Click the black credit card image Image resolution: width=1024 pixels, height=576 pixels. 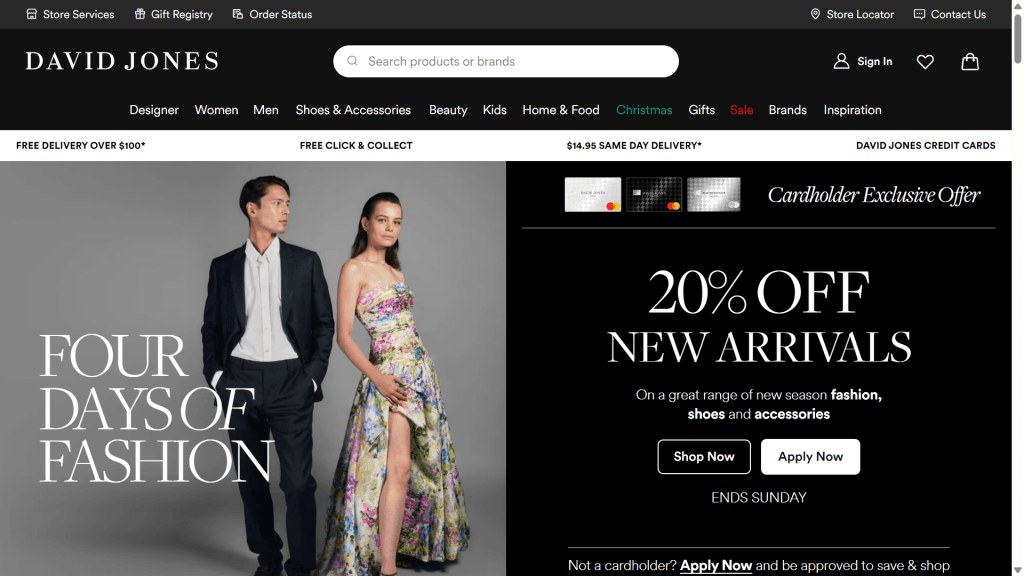(654, 195)
